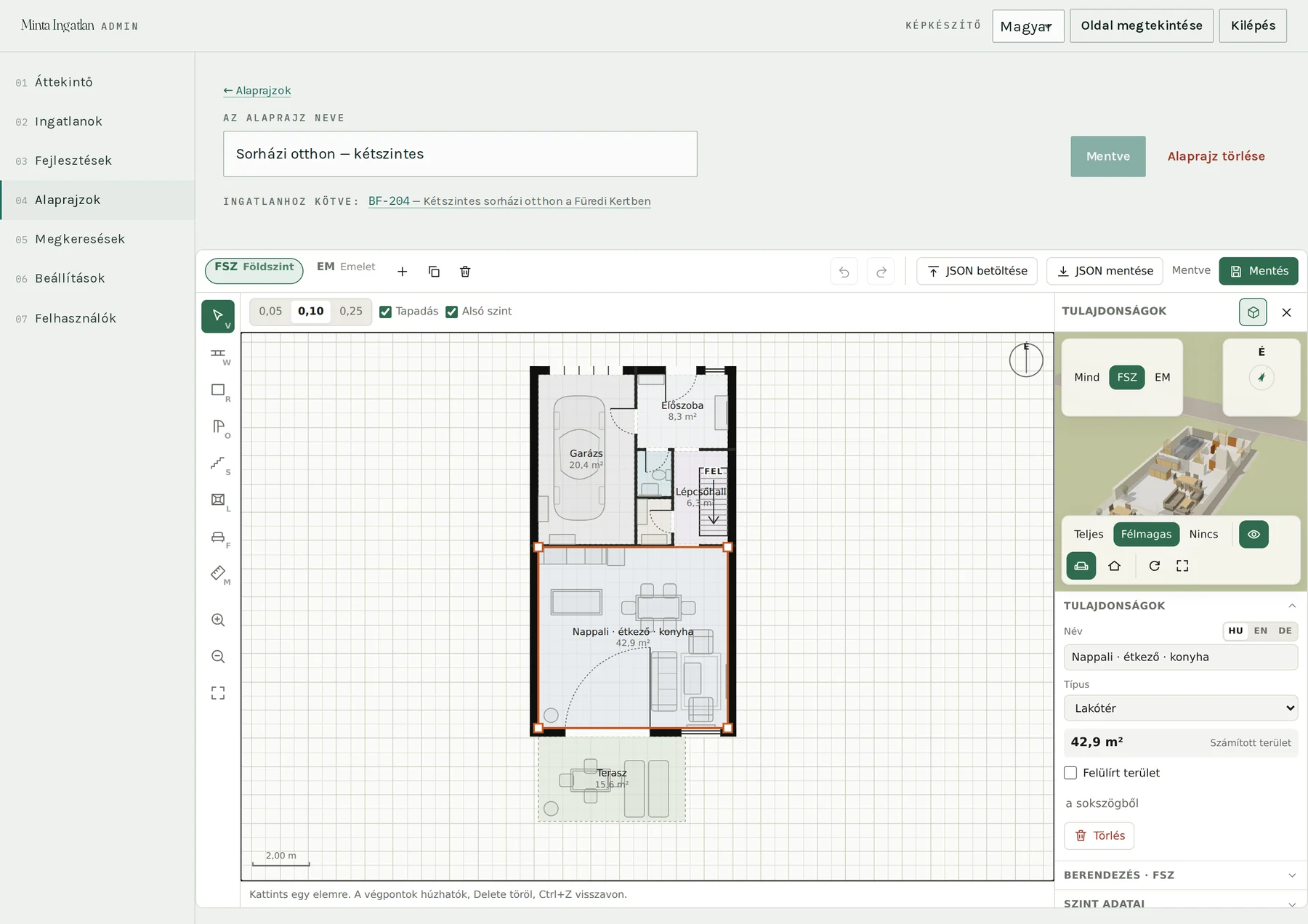Close the Tulajdonságok panel
This screenshot has width=1308, height=924.
click(1286, 312)
